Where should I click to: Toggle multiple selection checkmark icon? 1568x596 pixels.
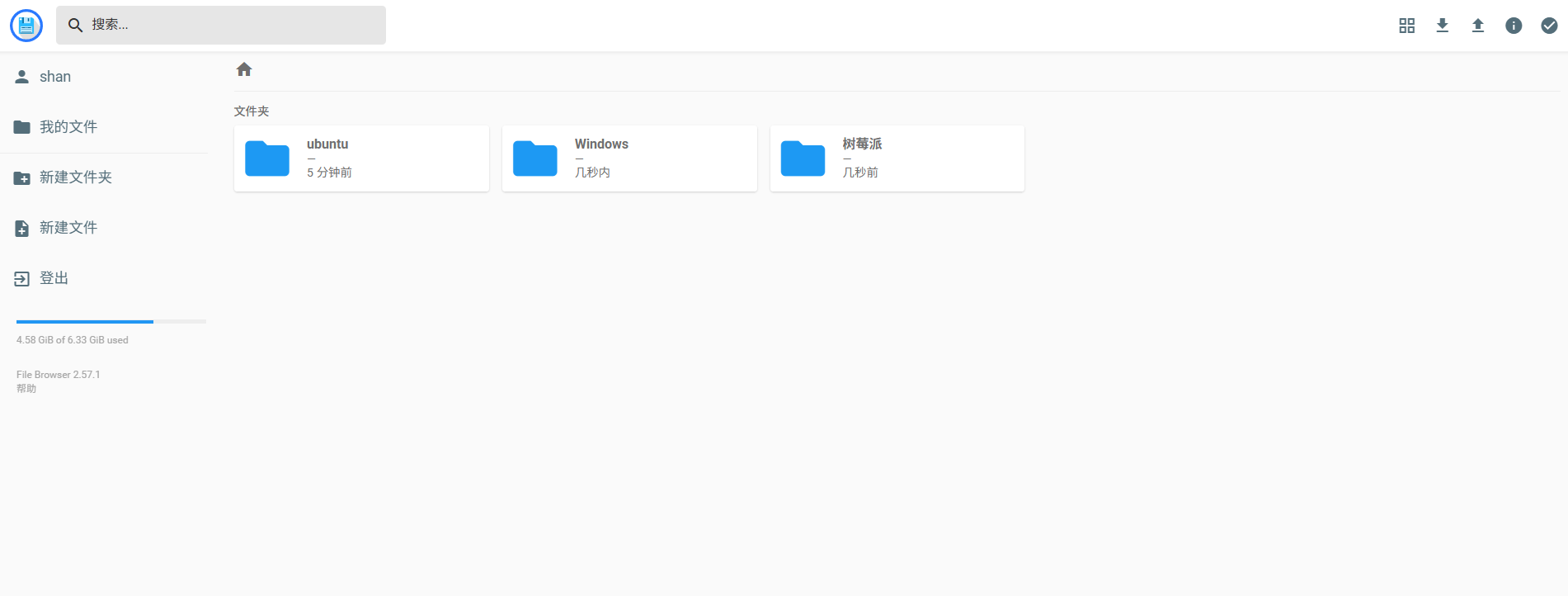pyautogui.click(x=1549, y=26)
